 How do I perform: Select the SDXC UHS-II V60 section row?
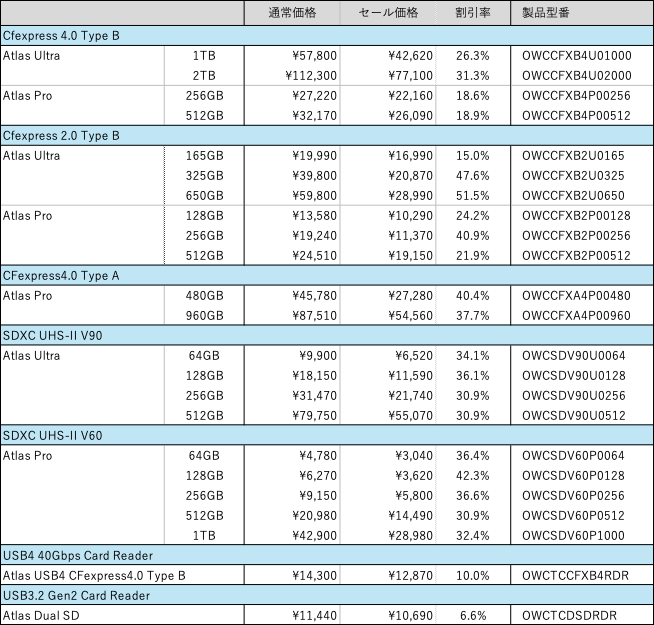click(327, 436)
